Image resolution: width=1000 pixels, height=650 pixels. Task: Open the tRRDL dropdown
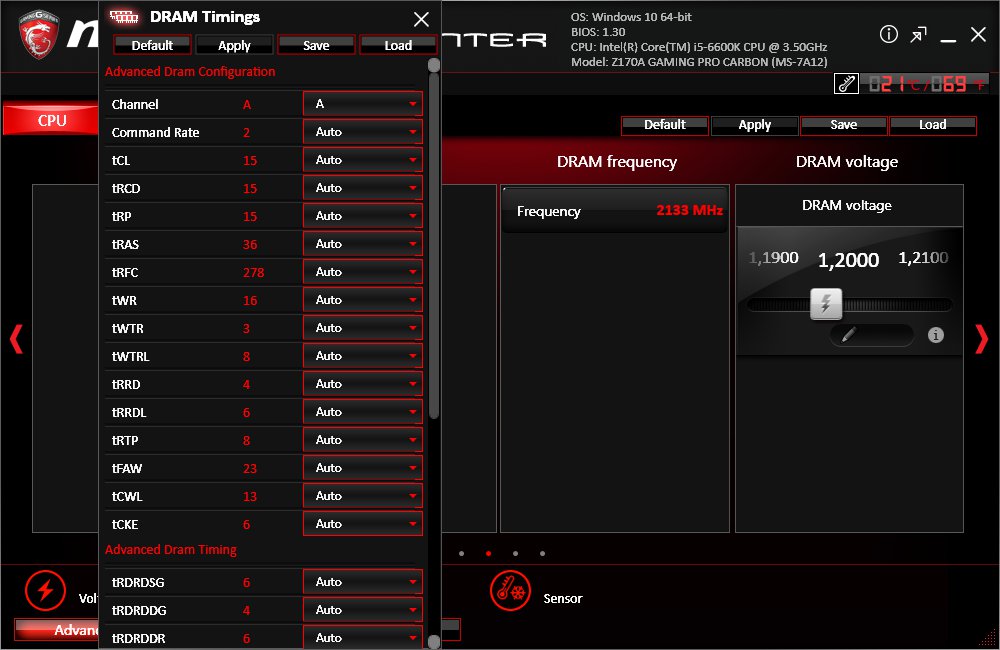pyautogui.click(x=363, y=412)
